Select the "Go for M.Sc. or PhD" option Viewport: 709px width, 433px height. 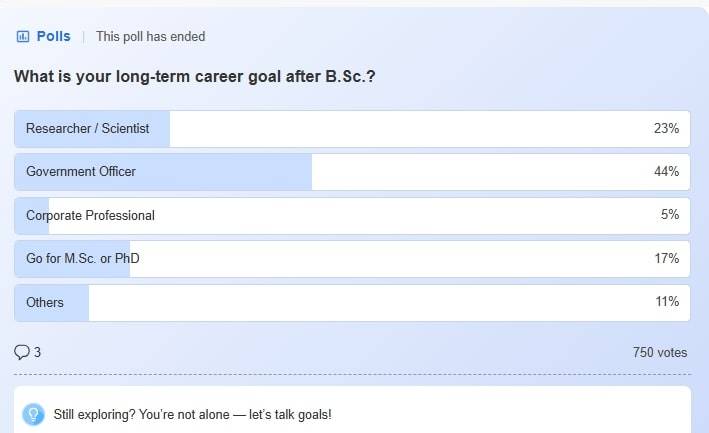tap(83, 259)
